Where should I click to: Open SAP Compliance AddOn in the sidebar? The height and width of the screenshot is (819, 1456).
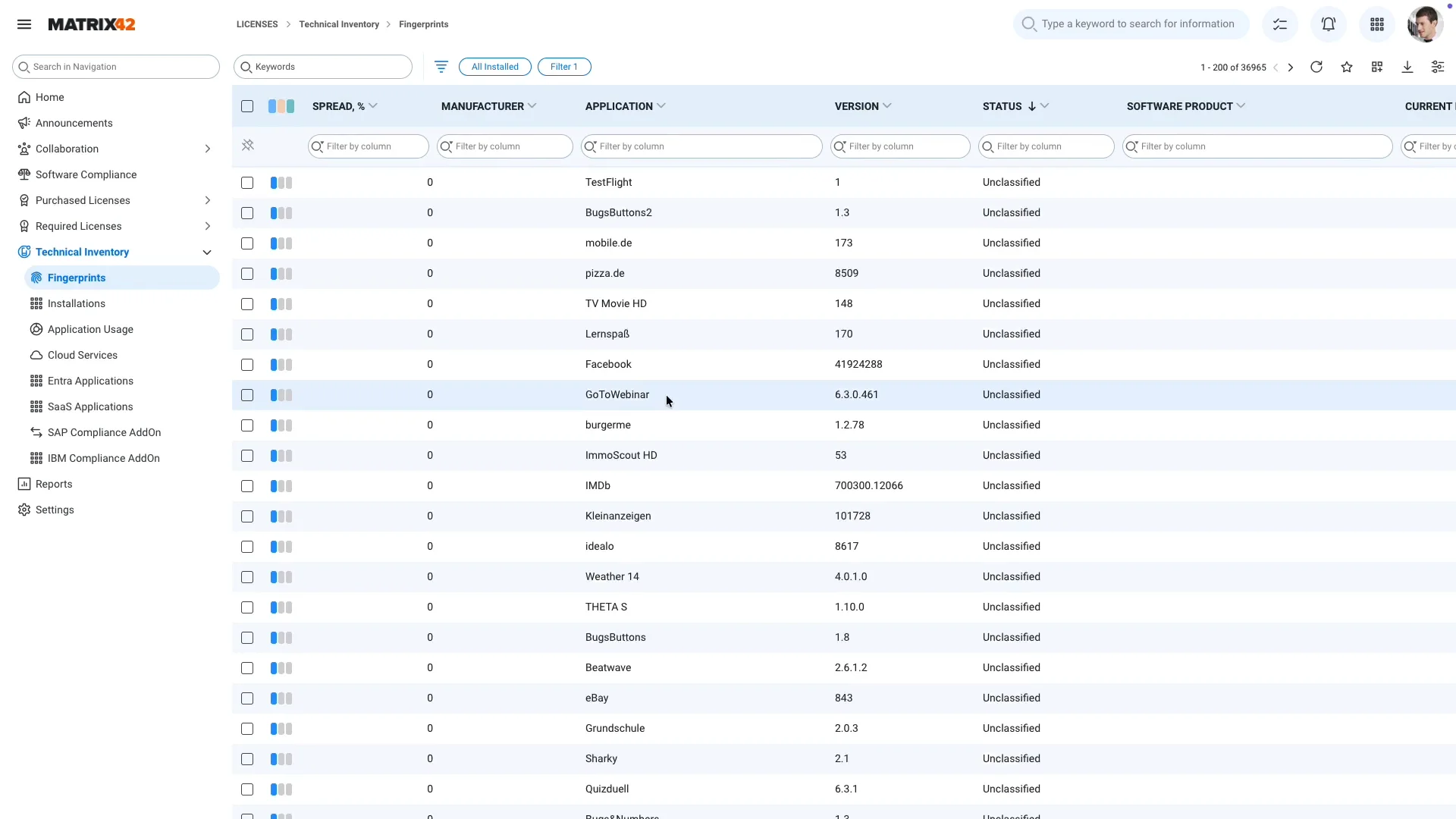click(104, 432)
